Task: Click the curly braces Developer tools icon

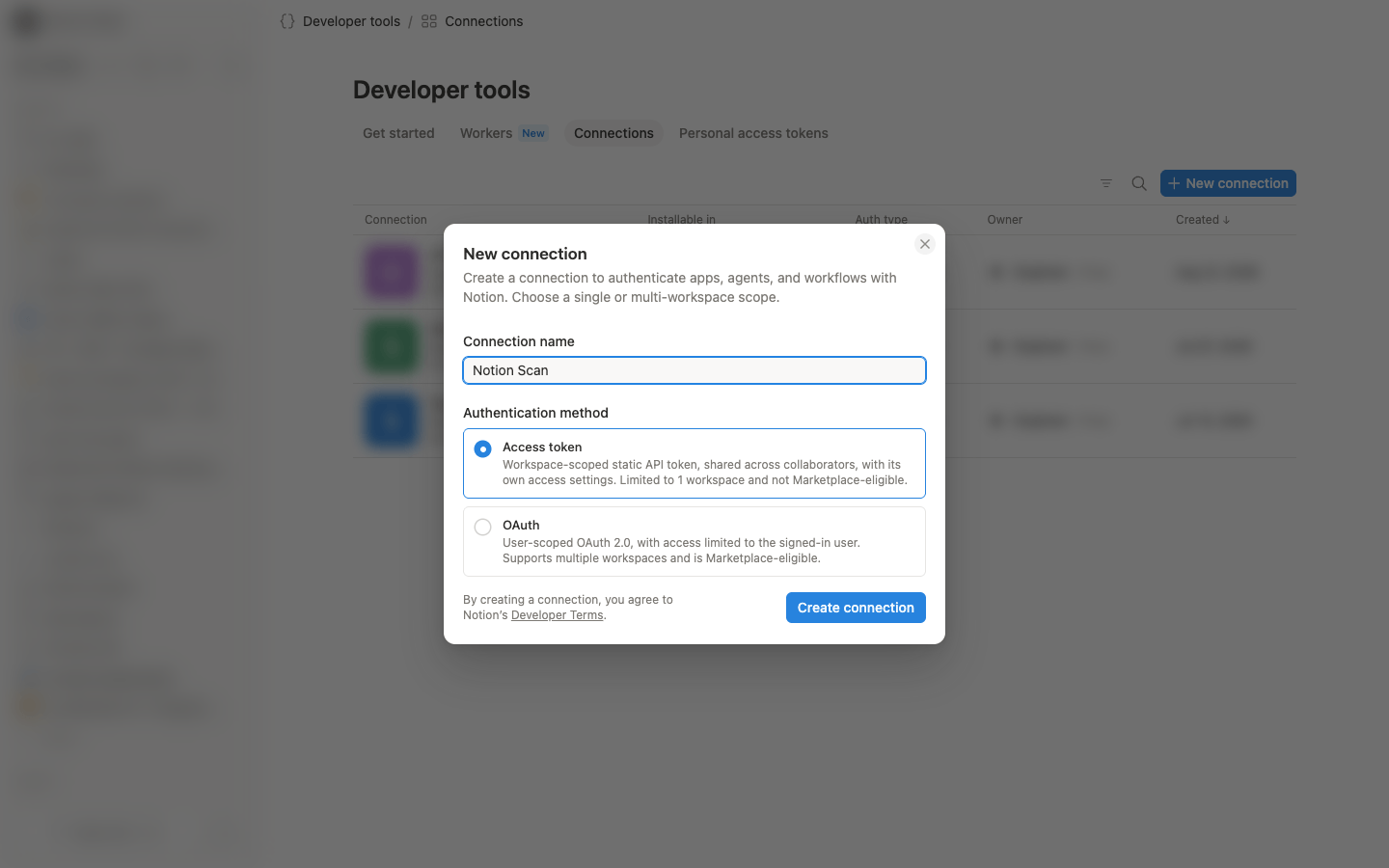Action: click(x=287, y=21)
